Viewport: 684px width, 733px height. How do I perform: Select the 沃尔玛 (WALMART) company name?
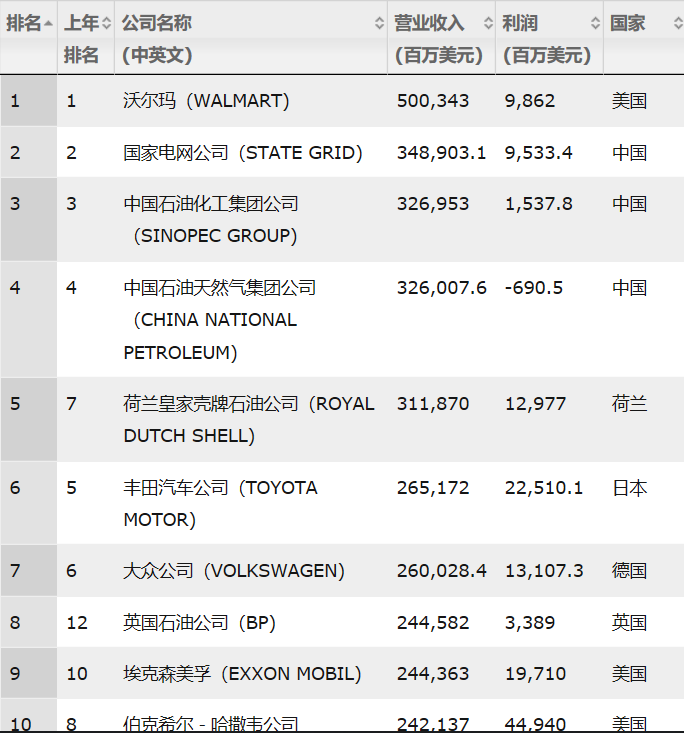pos(206,101)
